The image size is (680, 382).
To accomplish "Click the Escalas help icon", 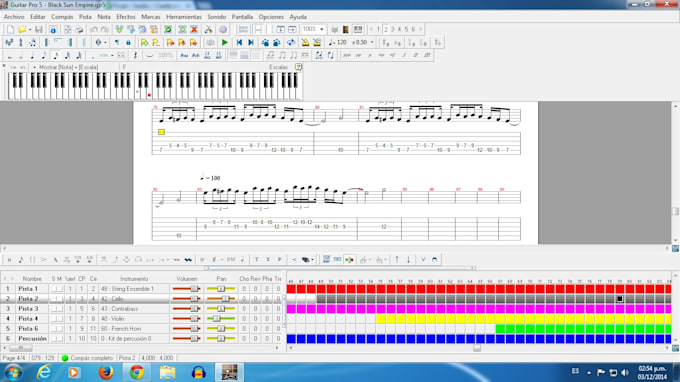I will (298, 67).
